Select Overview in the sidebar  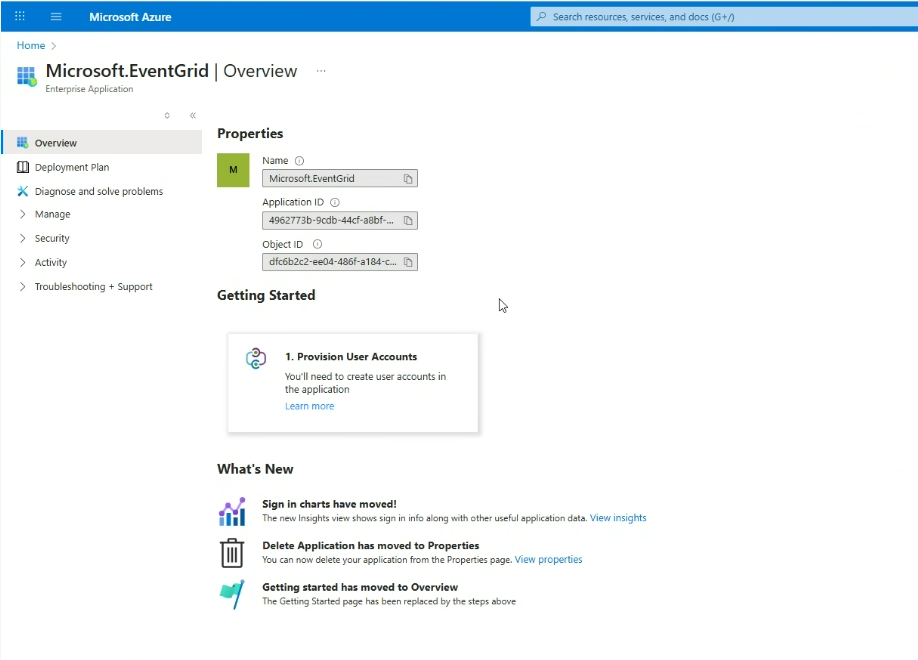[102, 142]
